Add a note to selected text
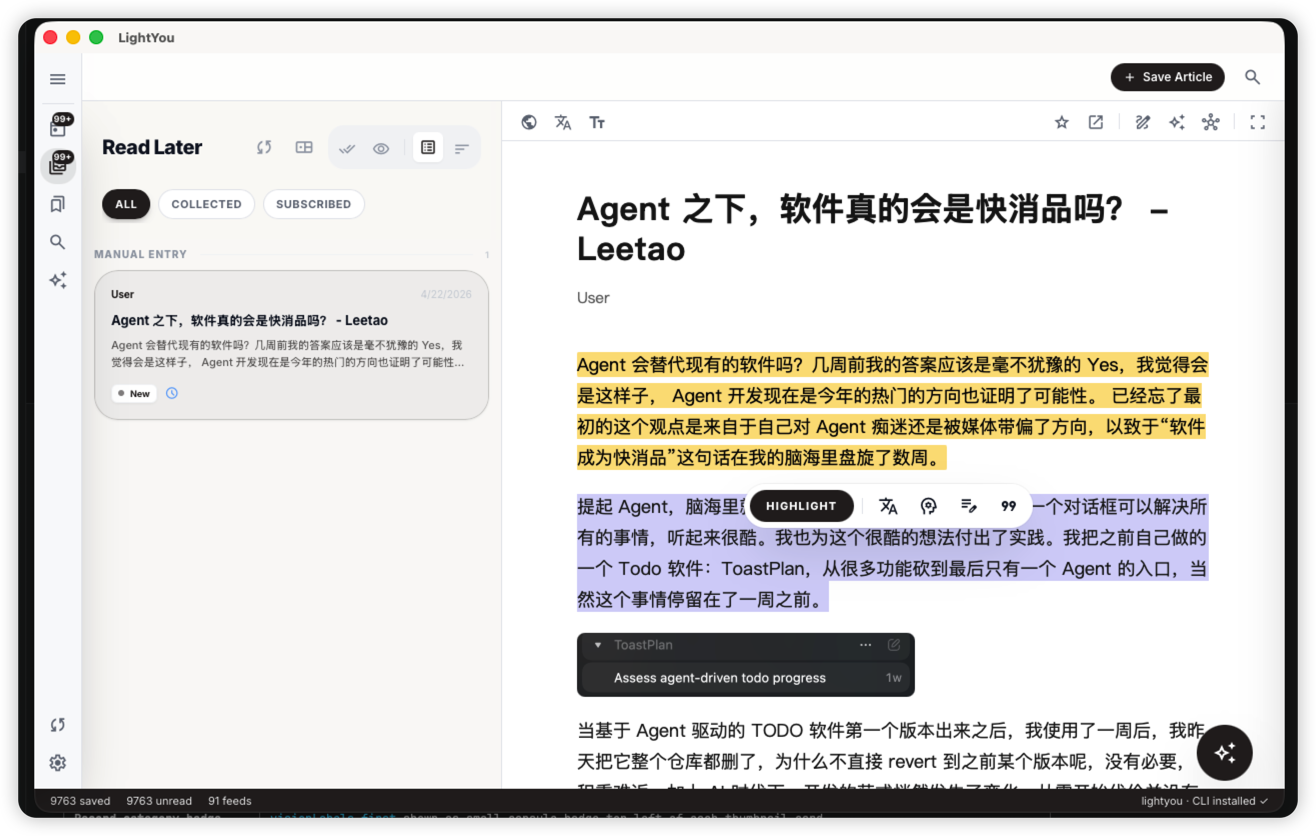 coord(968,506)
